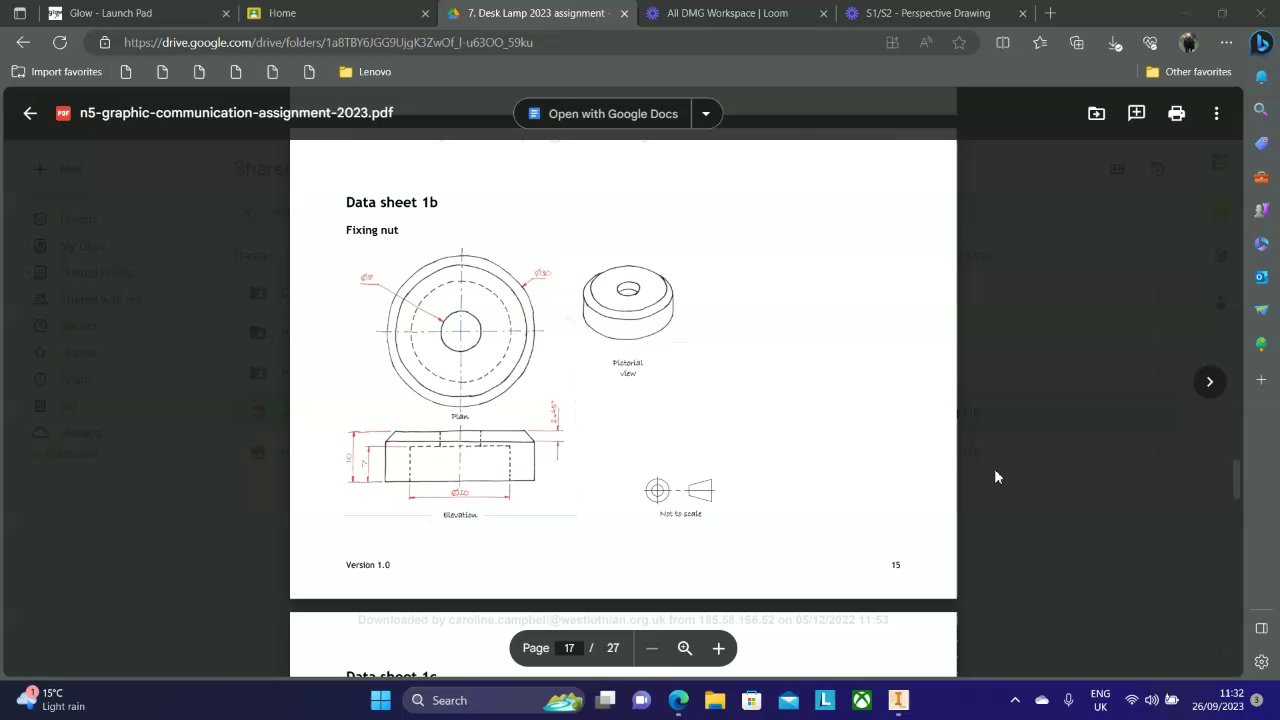Open the weather widget

(52, 699)
